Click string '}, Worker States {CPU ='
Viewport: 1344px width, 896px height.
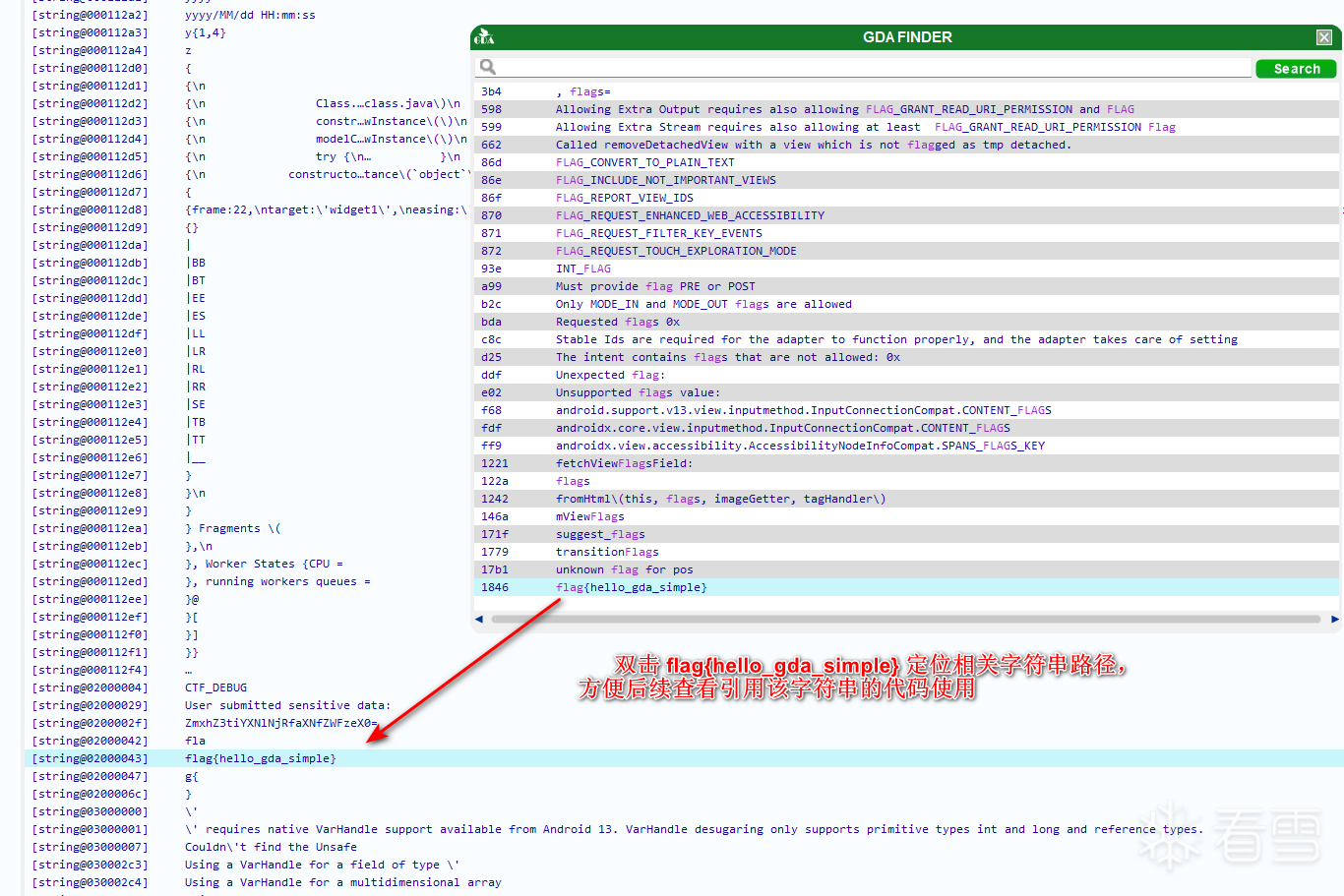coord(264,564)
